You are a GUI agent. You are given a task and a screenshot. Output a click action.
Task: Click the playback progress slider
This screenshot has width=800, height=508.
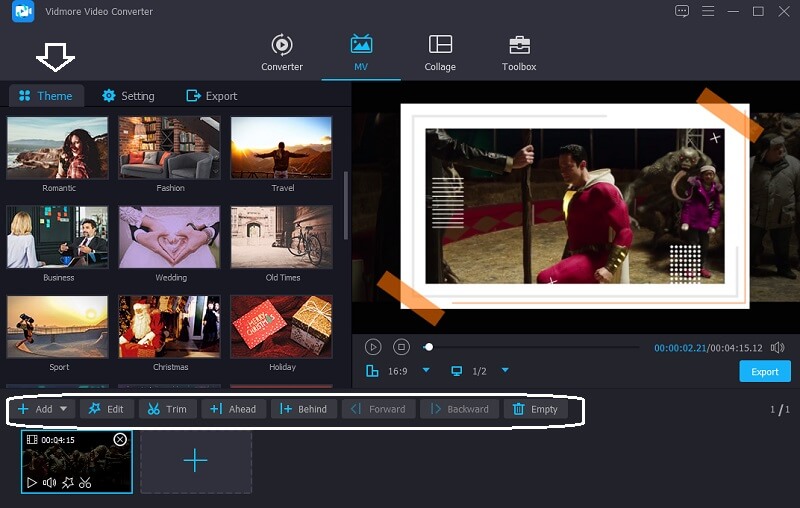click(x=531, y=347)
